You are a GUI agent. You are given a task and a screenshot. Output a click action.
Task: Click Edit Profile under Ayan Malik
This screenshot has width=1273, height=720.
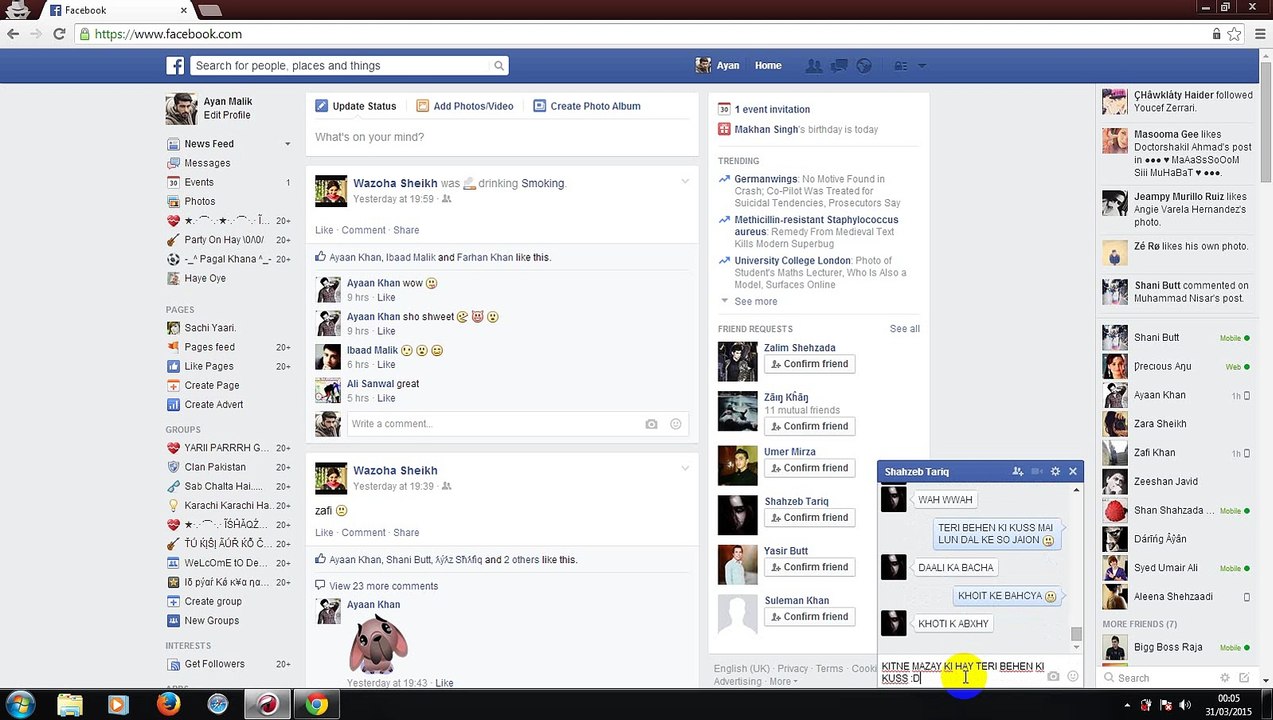(x=227, y=115)
